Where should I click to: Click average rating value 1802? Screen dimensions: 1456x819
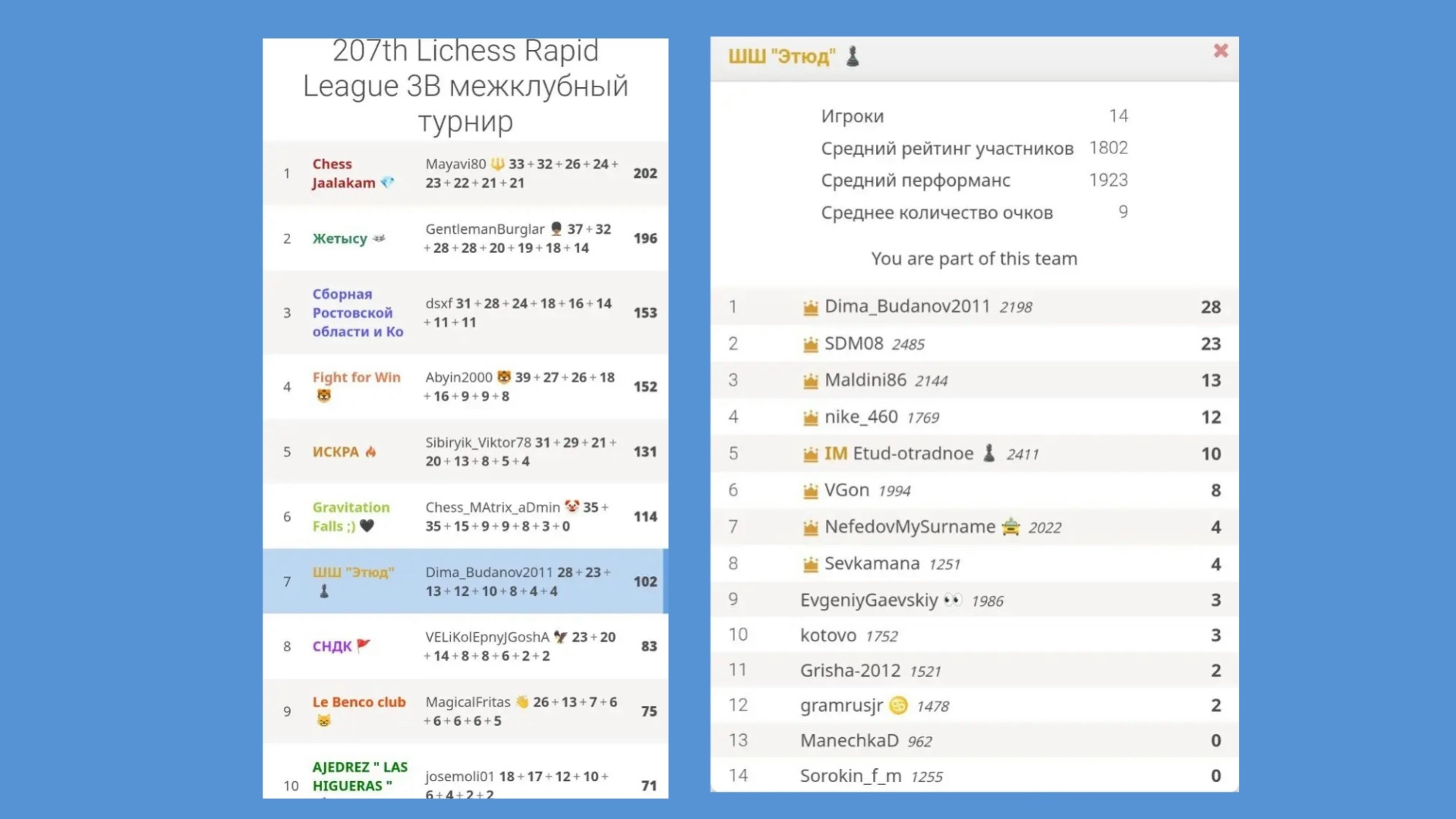pyautogui.click(x=1108, y=147)
